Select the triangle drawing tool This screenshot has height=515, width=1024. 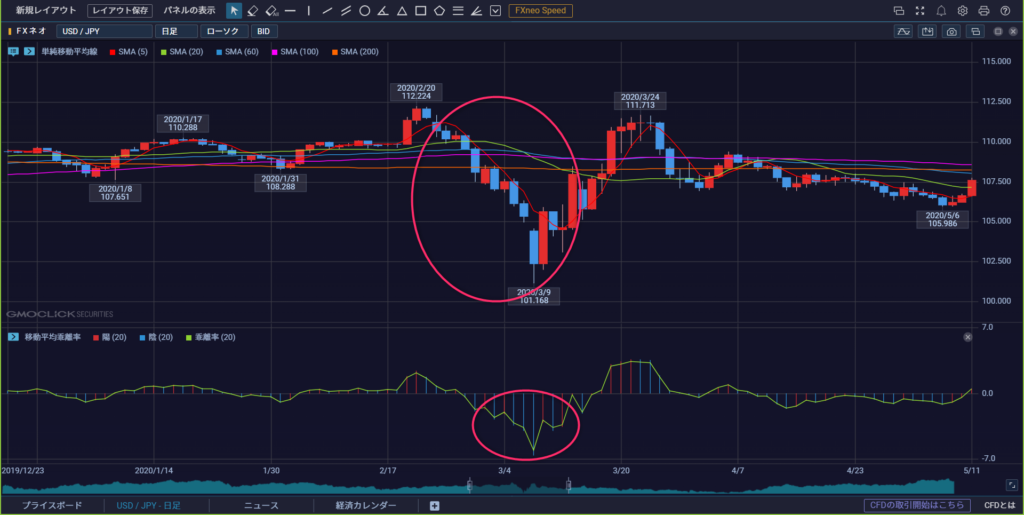click(402, 10)
